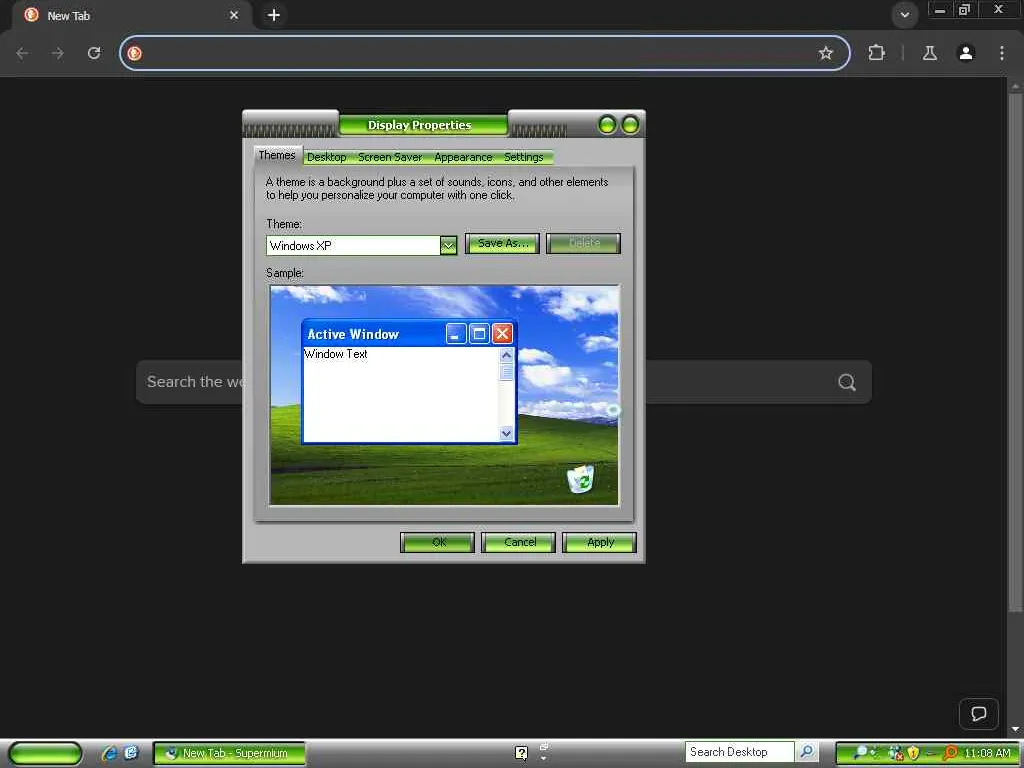Select New Tab - Supermium taskbar button
This screenshot has width=1024, height=768.
pyautogui.click(x=229, y=753)
